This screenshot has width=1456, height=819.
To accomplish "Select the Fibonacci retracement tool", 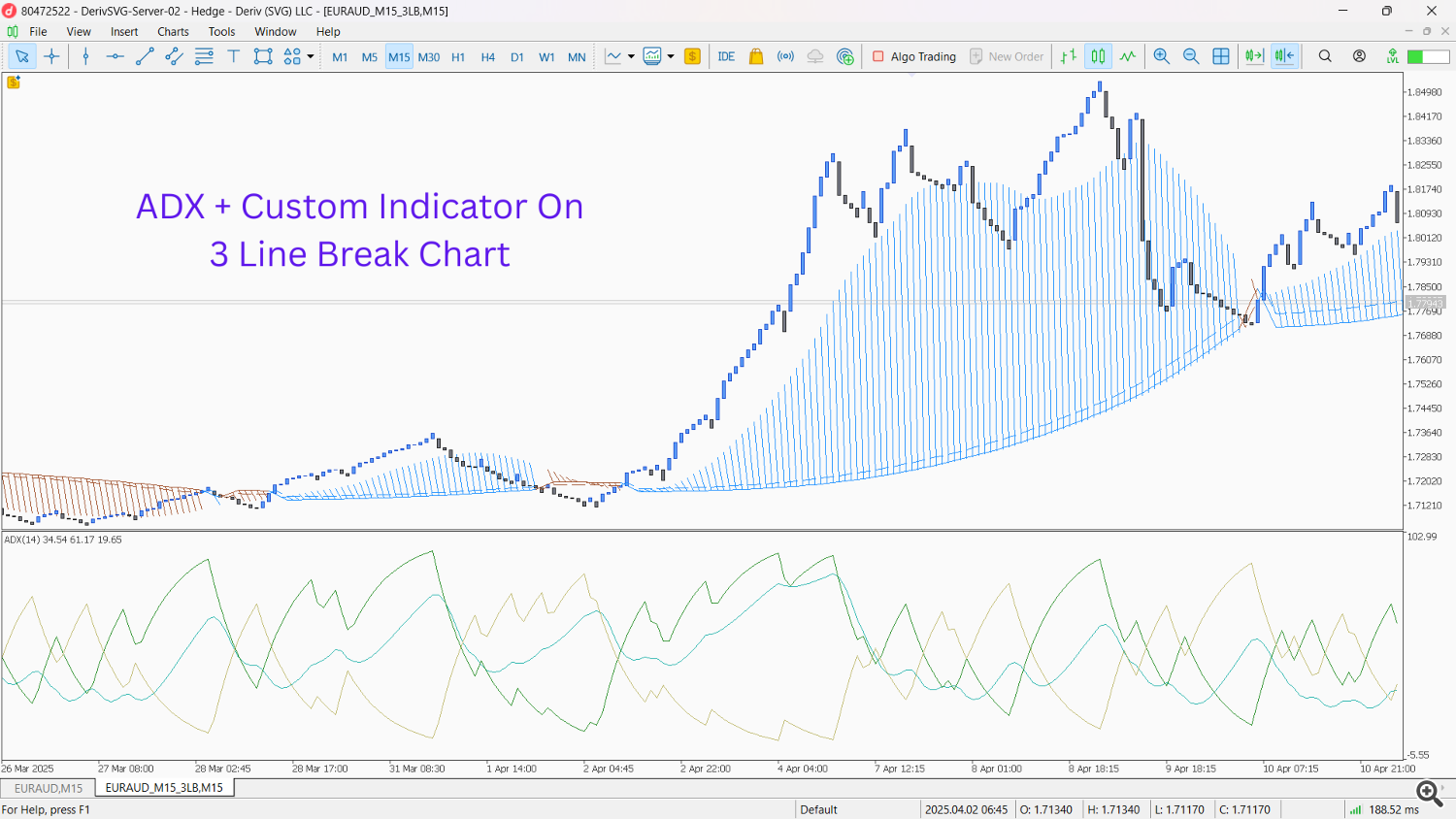I will click(x=204, y=56).
